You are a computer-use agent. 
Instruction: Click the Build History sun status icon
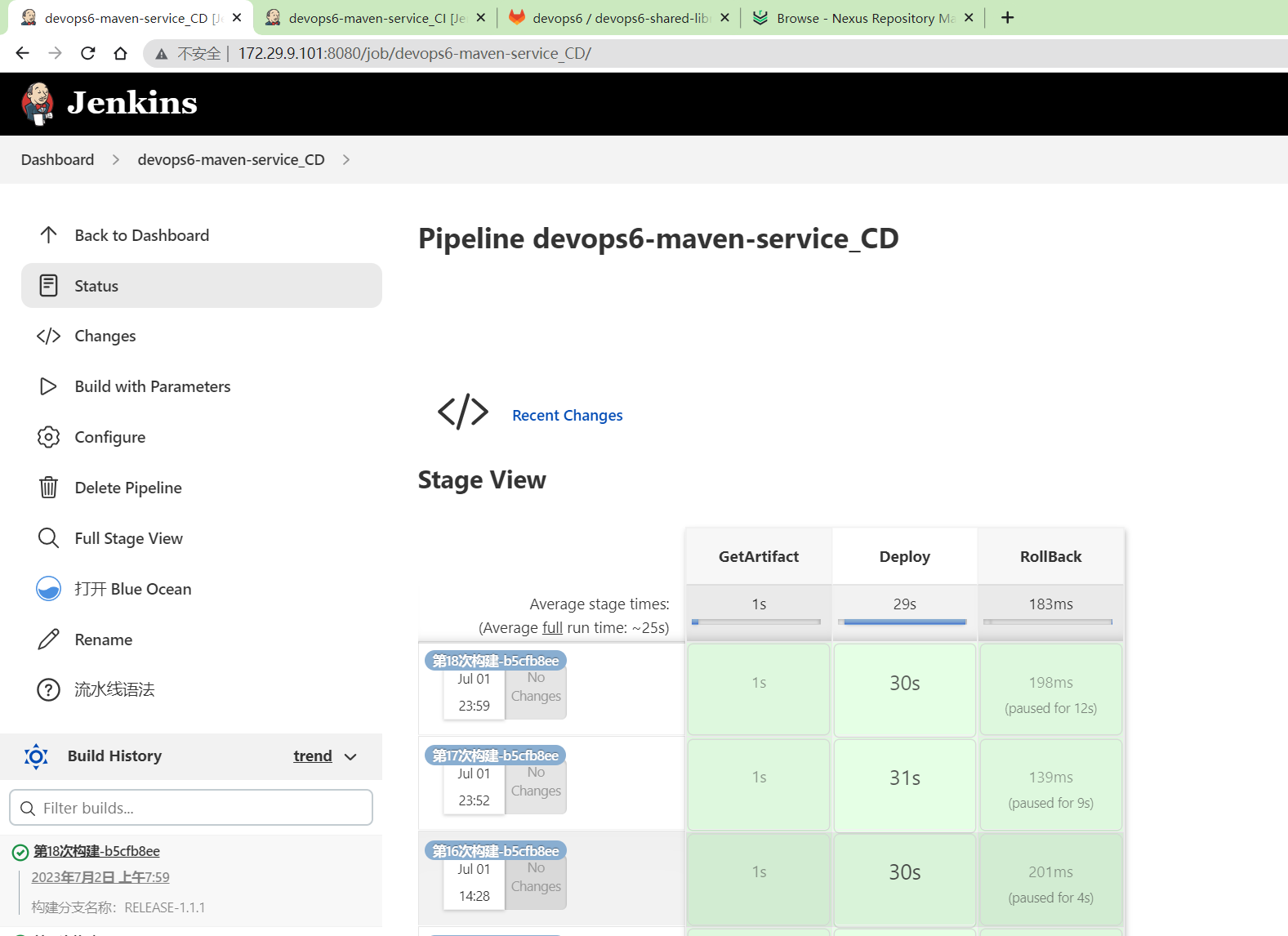coord(36,756)
